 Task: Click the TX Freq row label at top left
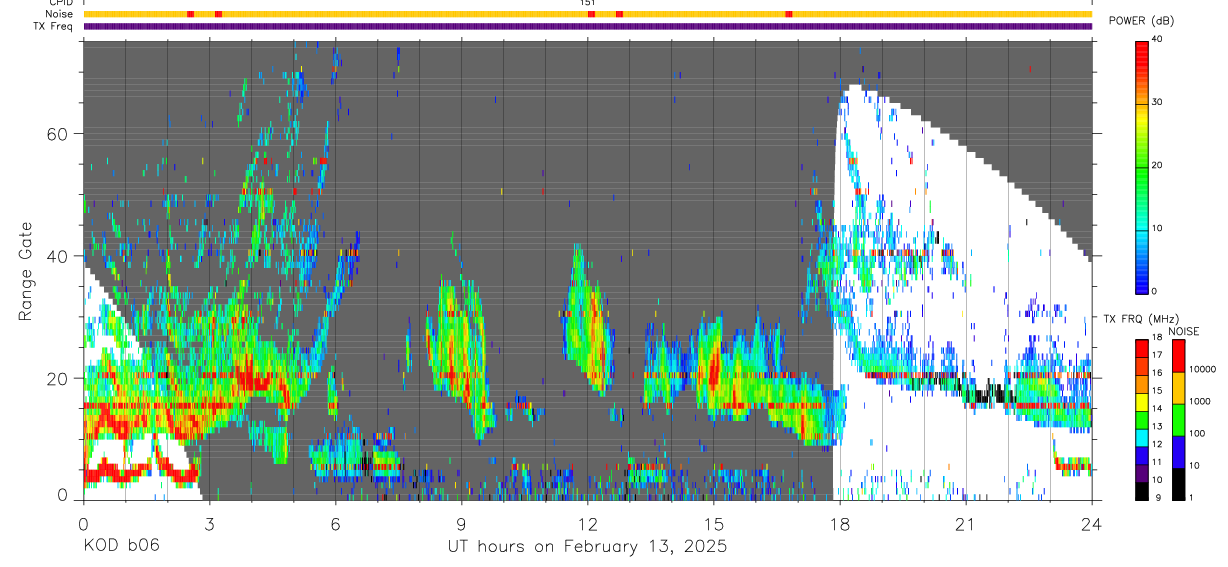(54, 26)
